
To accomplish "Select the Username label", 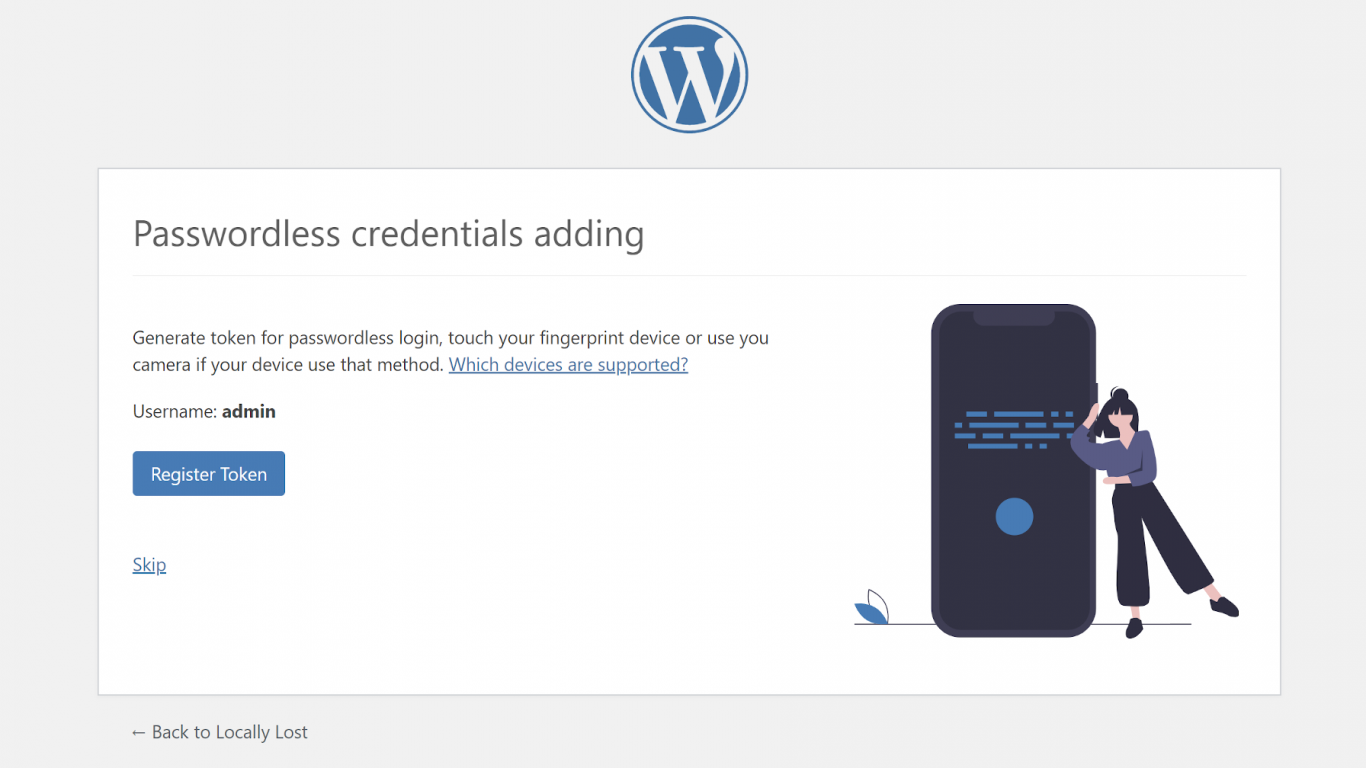I will (x=176, y=411).
